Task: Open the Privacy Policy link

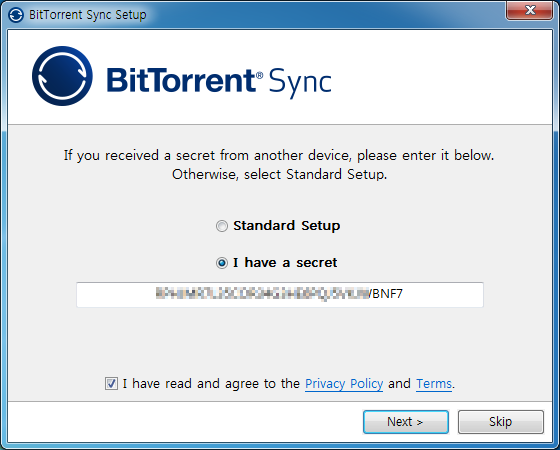Action: pos(344,384)
